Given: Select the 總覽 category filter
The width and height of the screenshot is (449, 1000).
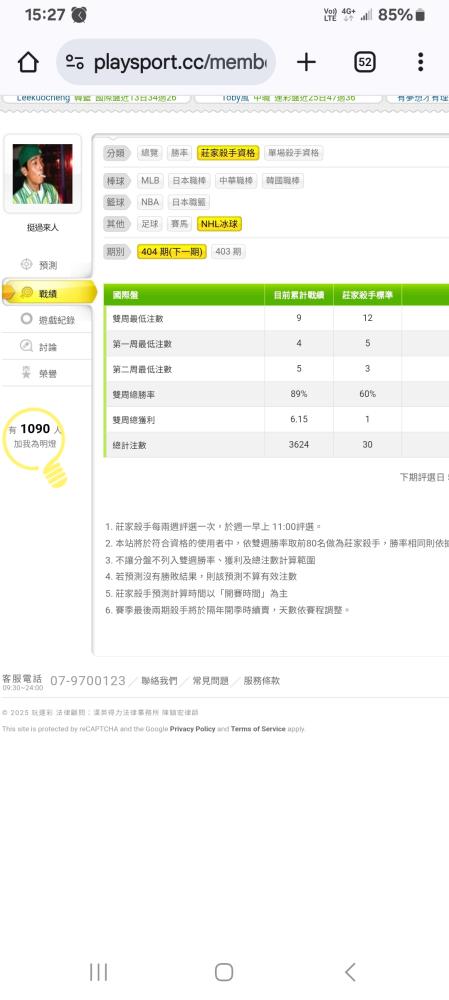Looking at the screenshot, I should 149,153.
